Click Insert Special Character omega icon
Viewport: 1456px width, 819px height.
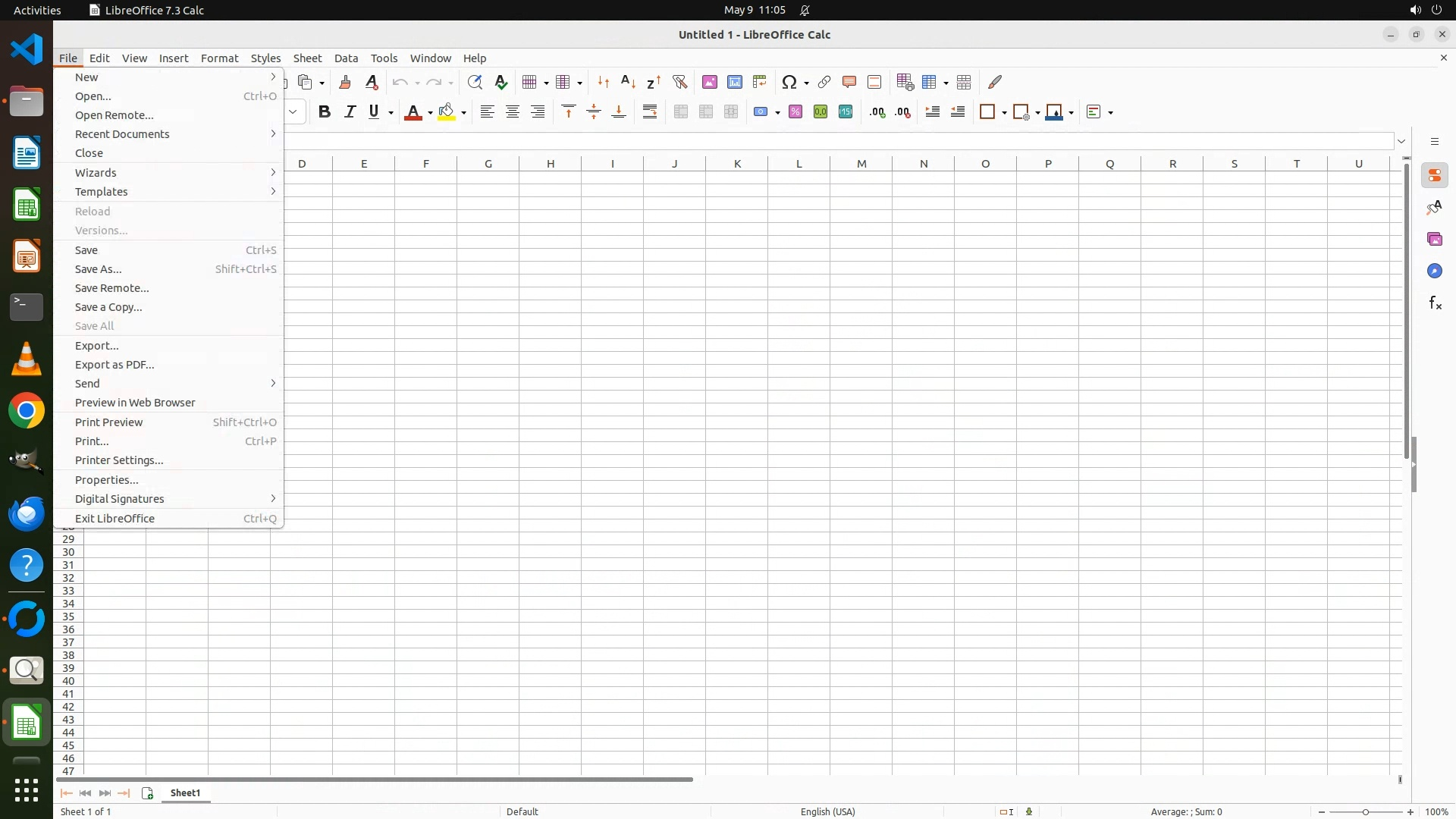789,82
